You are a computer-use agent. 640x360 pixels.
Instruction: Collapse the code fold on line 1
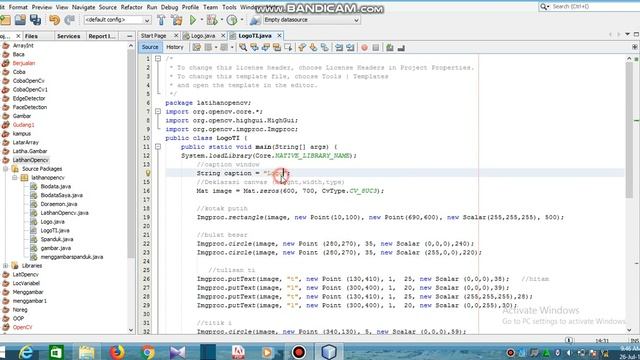pyautogui.click(x=158, y=59)
